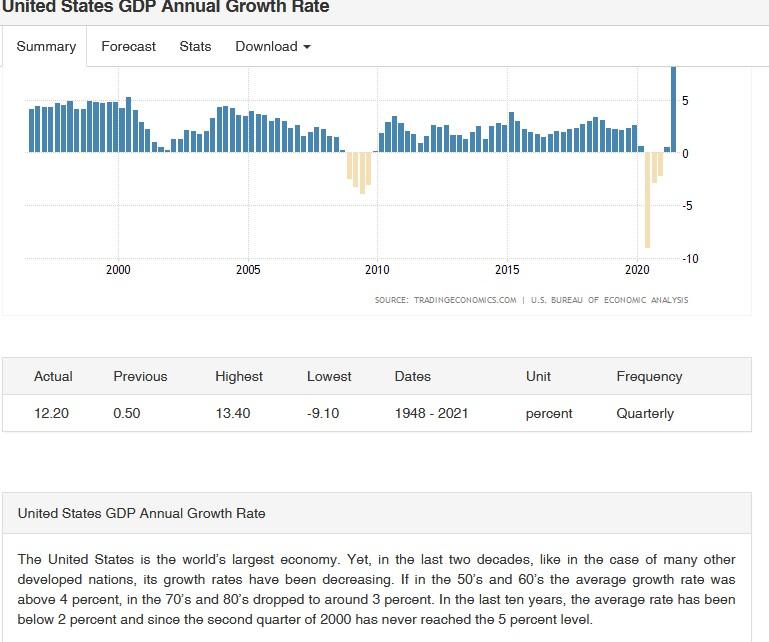The image size is (769, 642).
Task: Select the 'Lowest' column header
Action: click(329, 376)
